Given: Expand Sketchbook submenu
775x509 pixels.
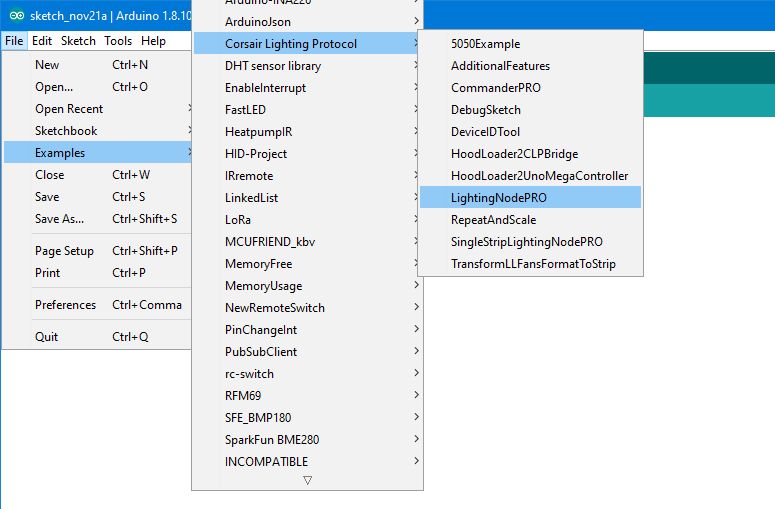Looking at the screenshot, I should [x=97, y=131].
